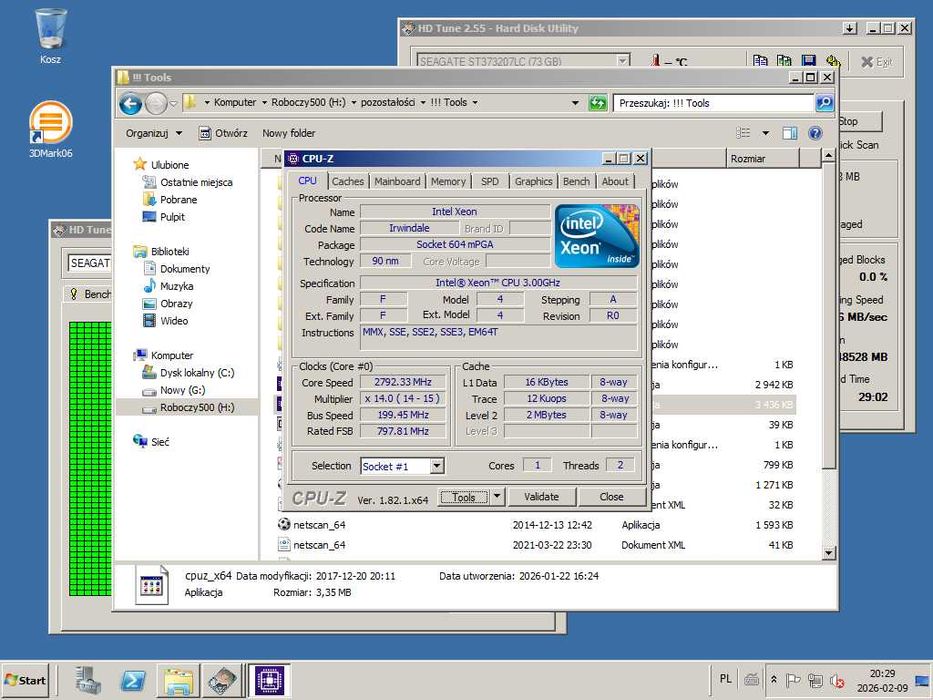Image resolution: width=933 pixels, height=700 pixels.
Task: Click the Action Center flag tray icon
Action: 793,680
